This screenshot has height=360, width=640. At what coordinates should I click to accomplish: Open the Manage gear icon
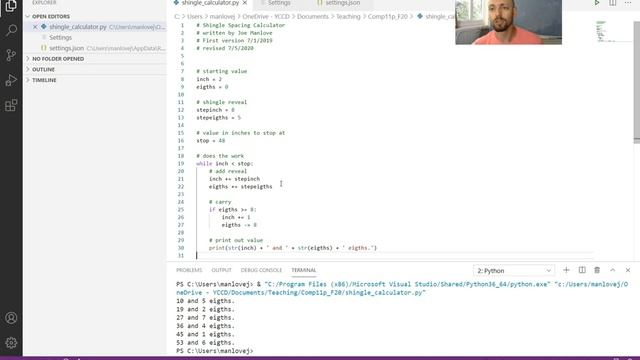11,342
